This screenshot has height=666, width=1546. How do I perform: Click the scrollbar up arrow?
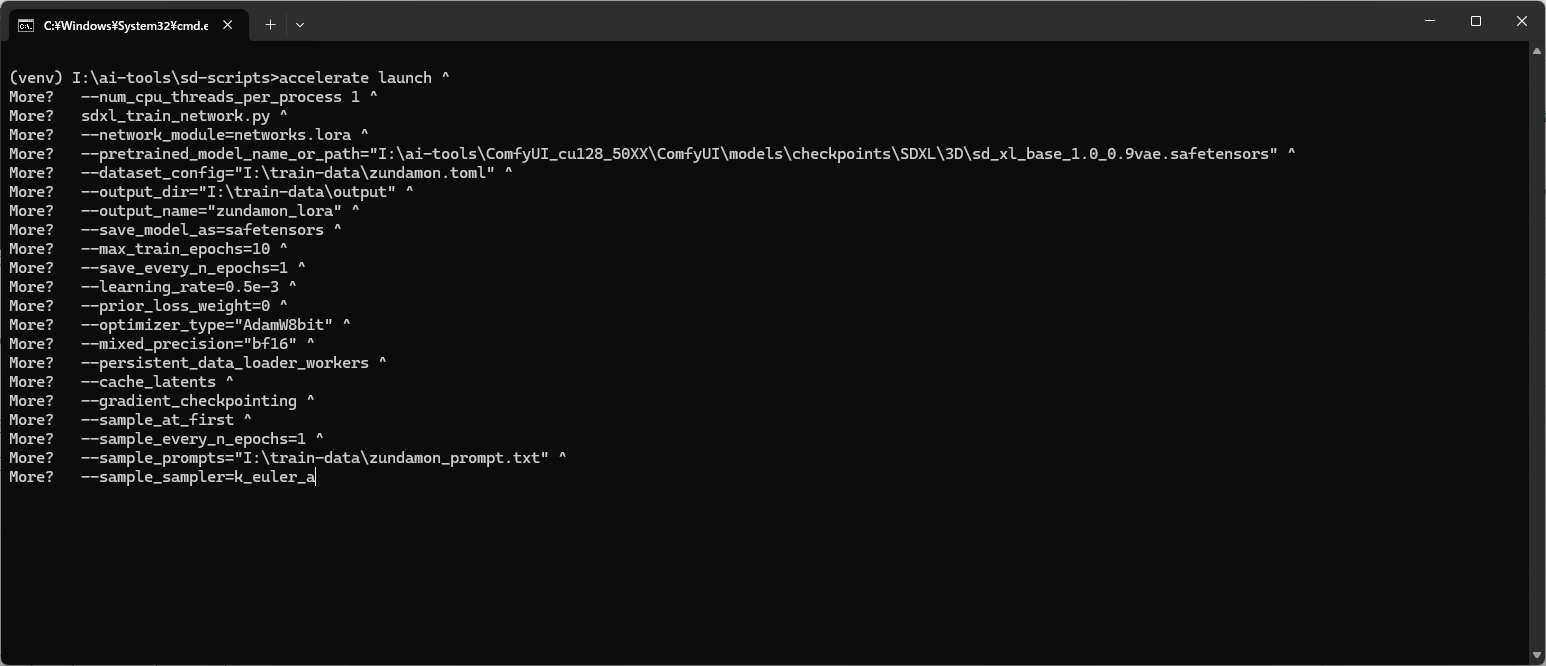click(1537, 53)
